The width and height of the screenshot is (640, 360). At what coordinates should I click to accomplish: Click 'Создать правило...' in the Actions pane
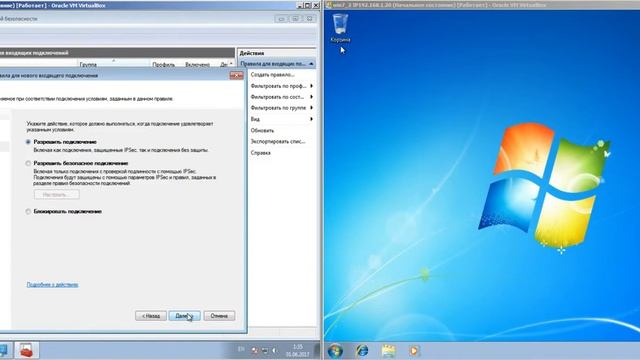[272, 75]
